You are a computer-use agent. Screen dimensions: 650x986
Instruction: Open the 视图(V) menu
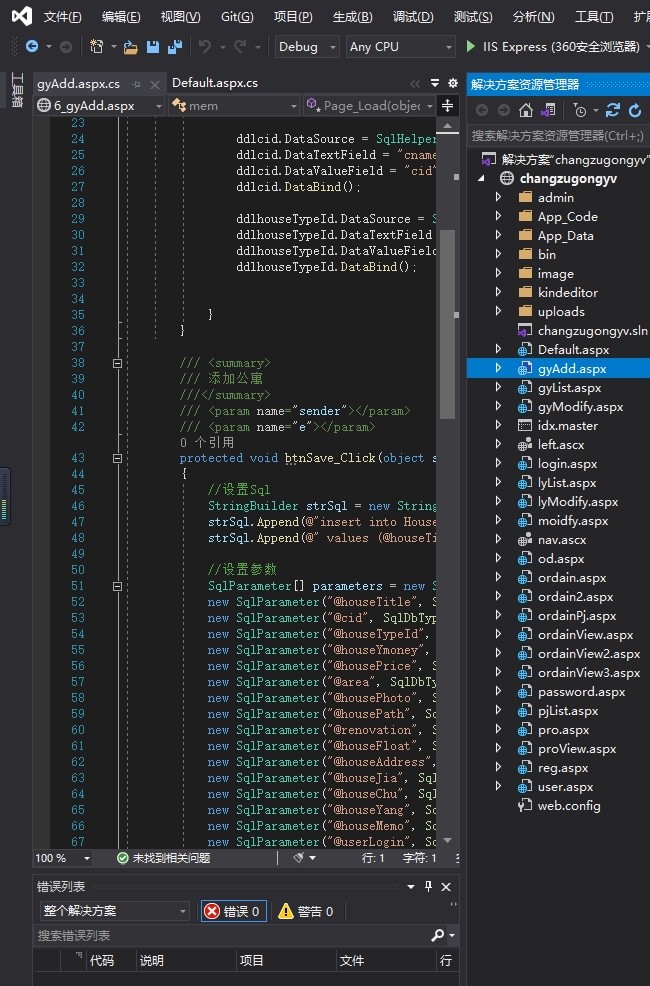click(x=180, y=16)
